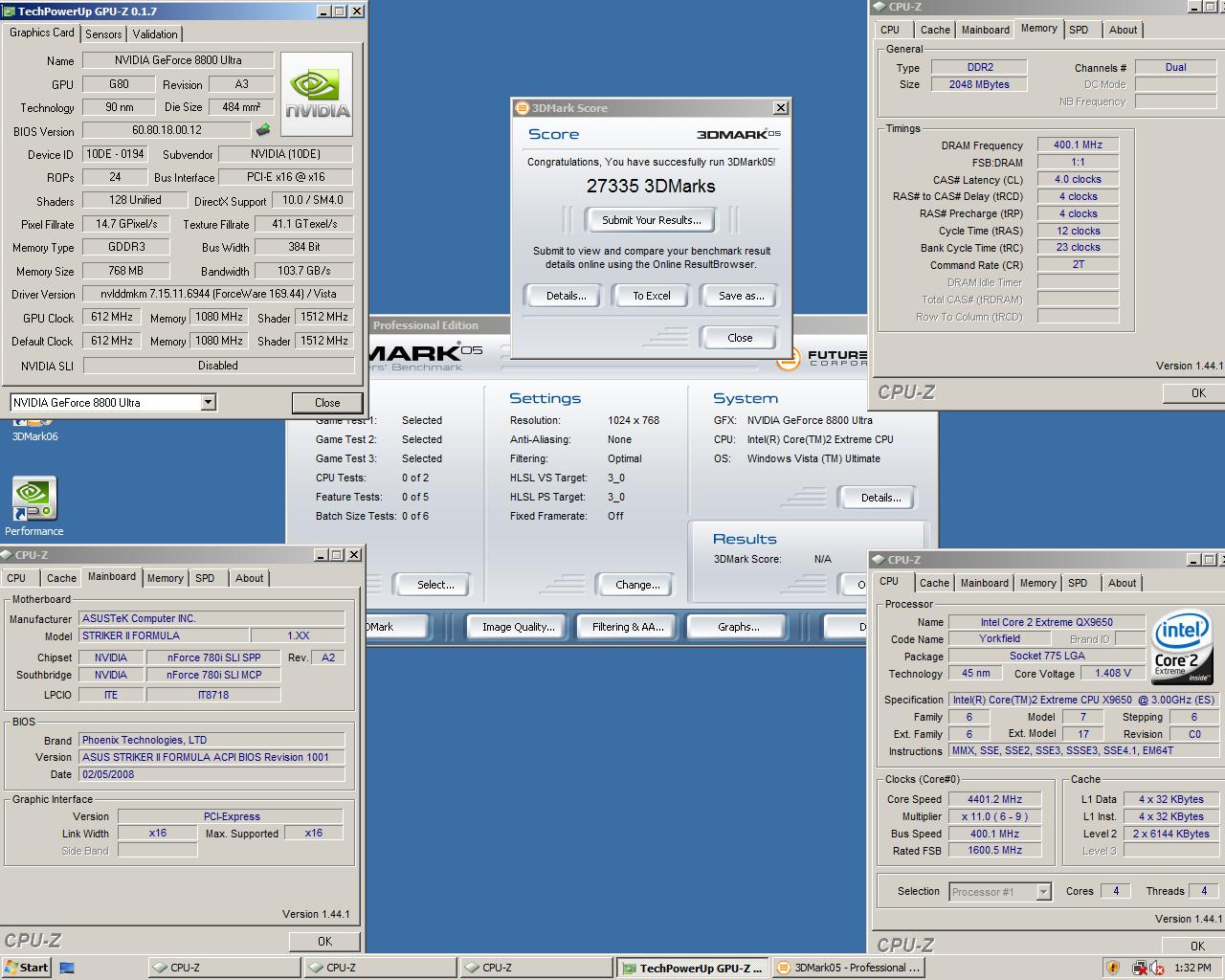Click OK in the Mainboard CPU-Z window
This screenshot has height=980, width=1225.
pyautogui.click(x=324, y=942)
